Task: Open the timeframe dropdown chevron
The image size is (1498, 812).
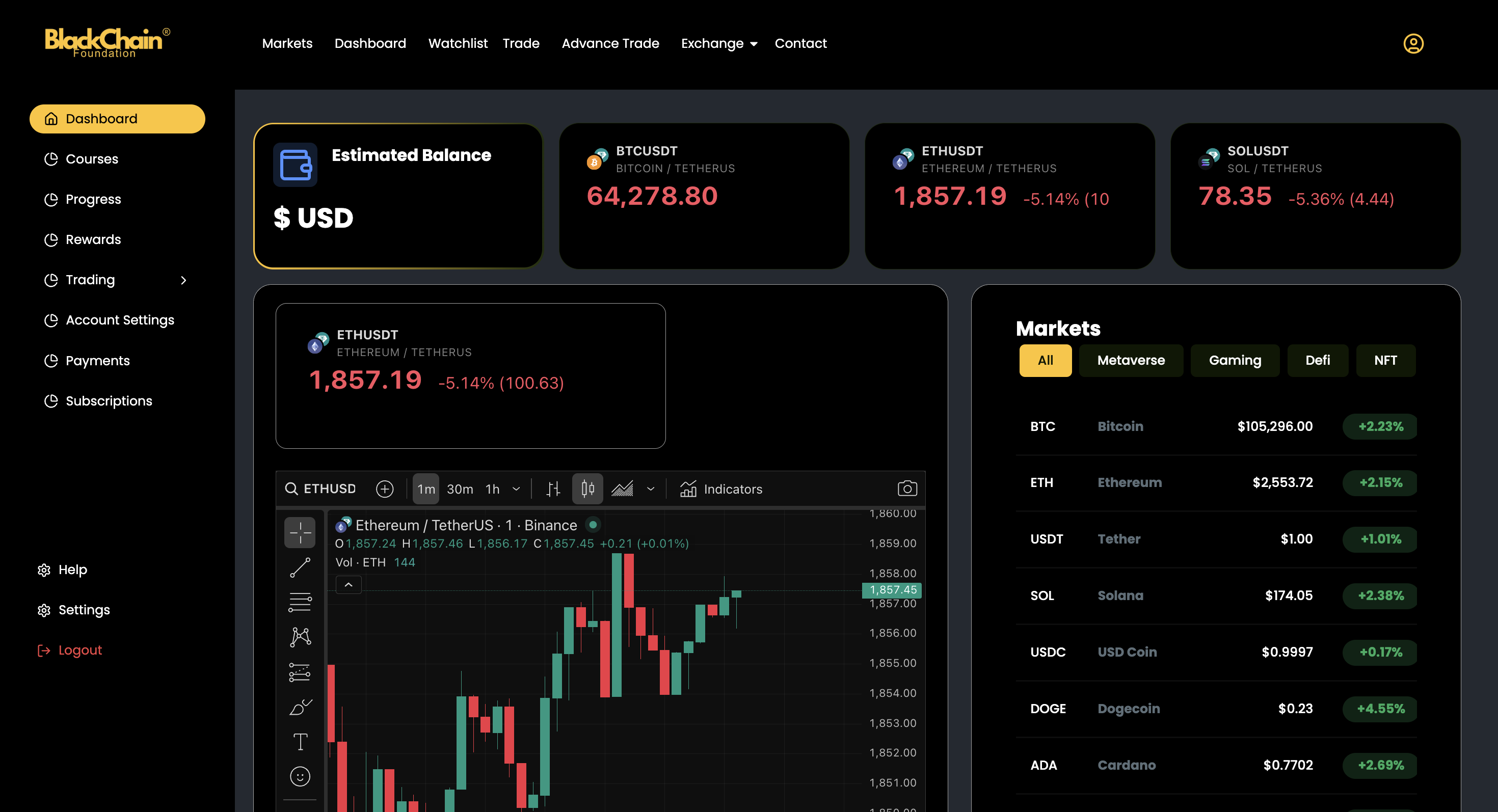Action: coord(515,488)
